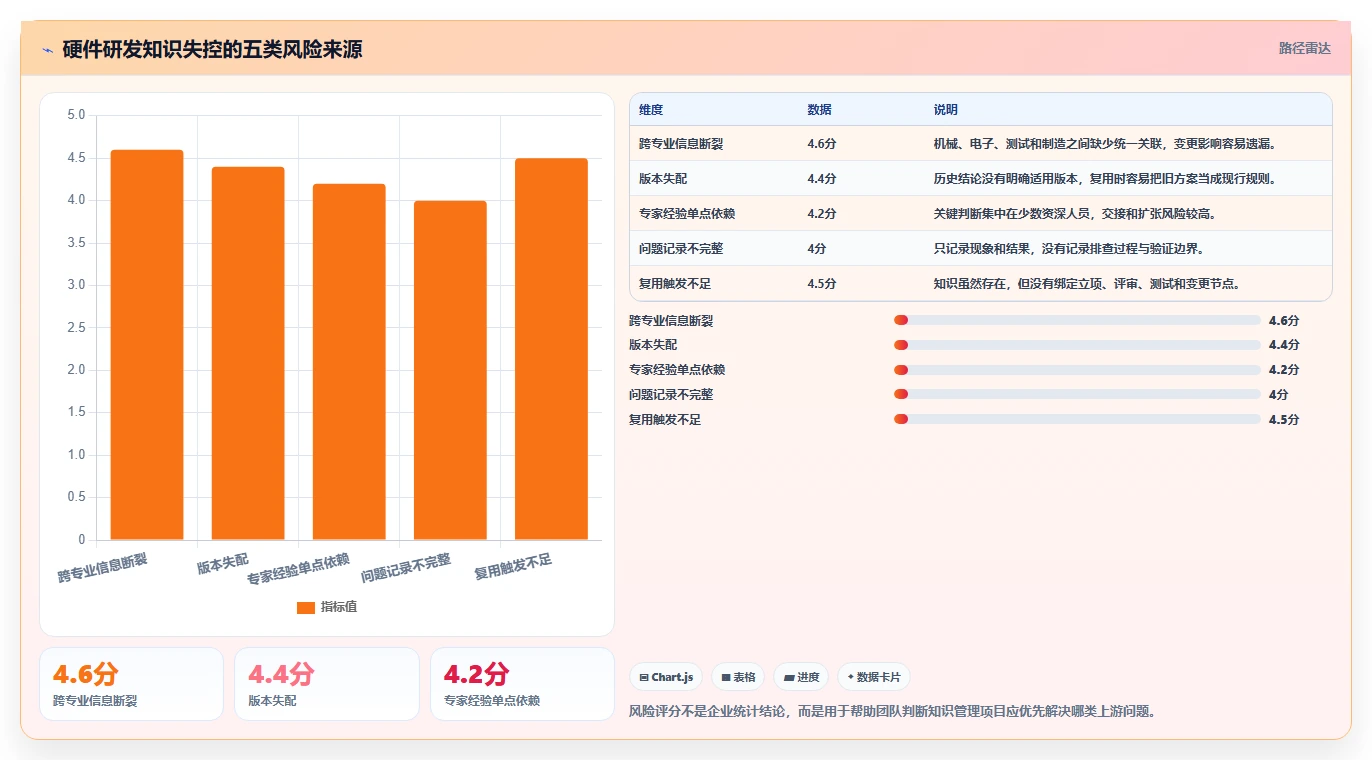The height and width of the screenshot is (760, 1372).
Task: Select the chart bar for 复用触发不足
Action: [x=551, y=349]
